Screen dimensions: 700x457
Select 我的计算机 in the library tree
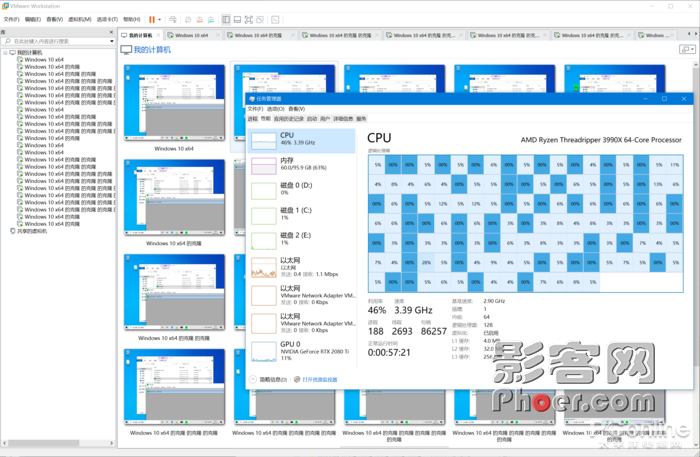point(29,53)
